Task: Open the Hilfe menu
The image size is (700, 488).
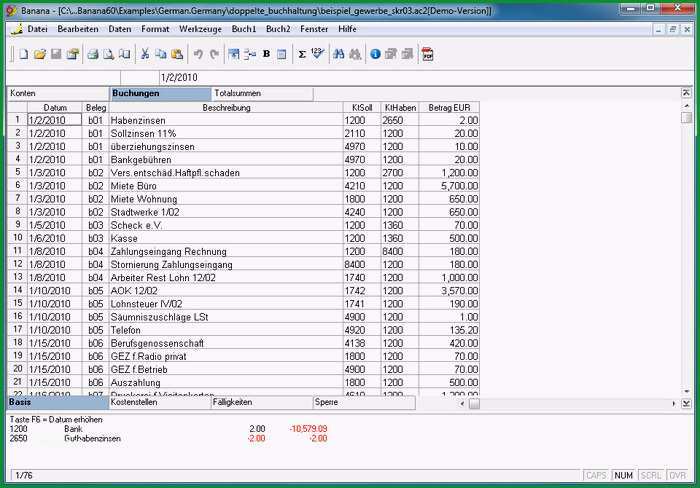Action: click(x=347, y=29)
